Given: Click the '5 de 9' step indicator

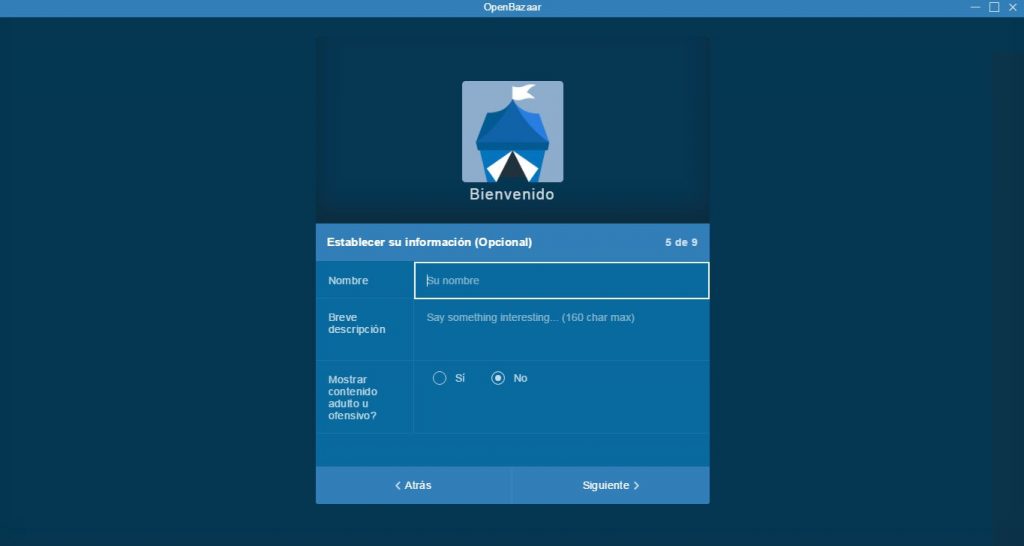Looking at the screenshot, I should [x=681, y=242].
